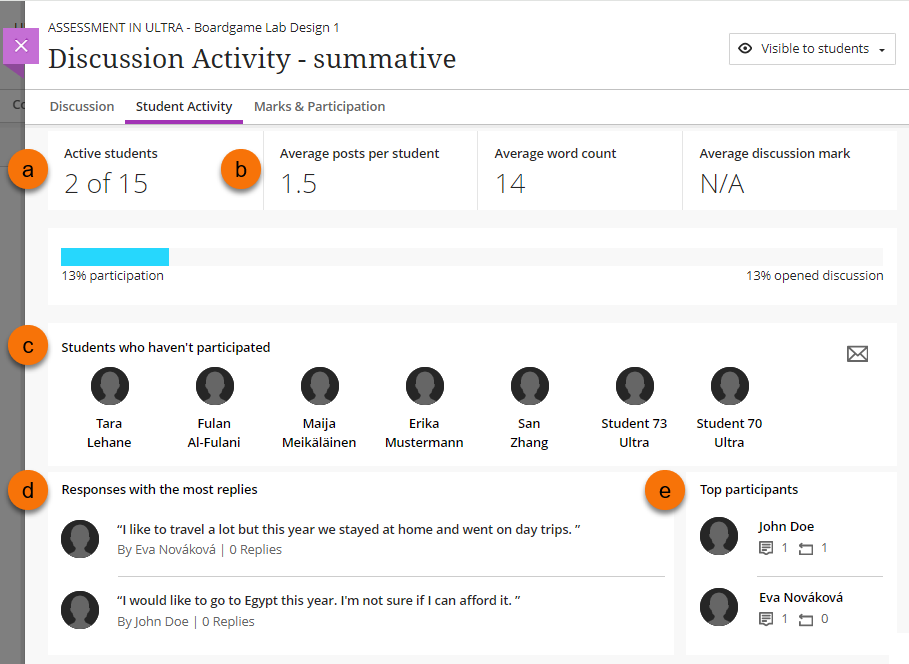Screen dimensions: 909x664
Task: Open the Visible to students dropdown
Action: (x=812, y=49)
